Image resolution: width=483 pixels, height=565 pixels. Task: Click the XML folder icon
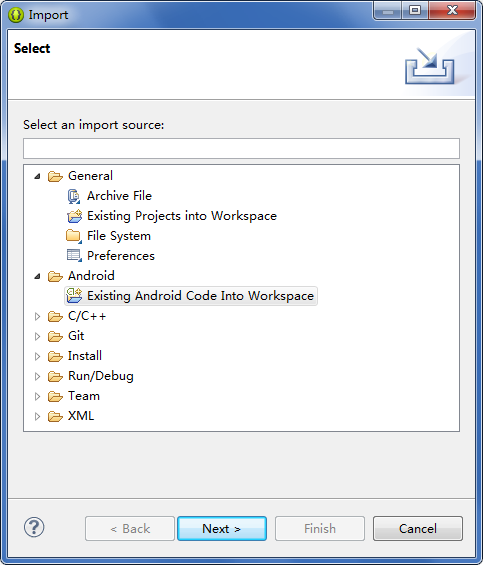tap(55, 416)
